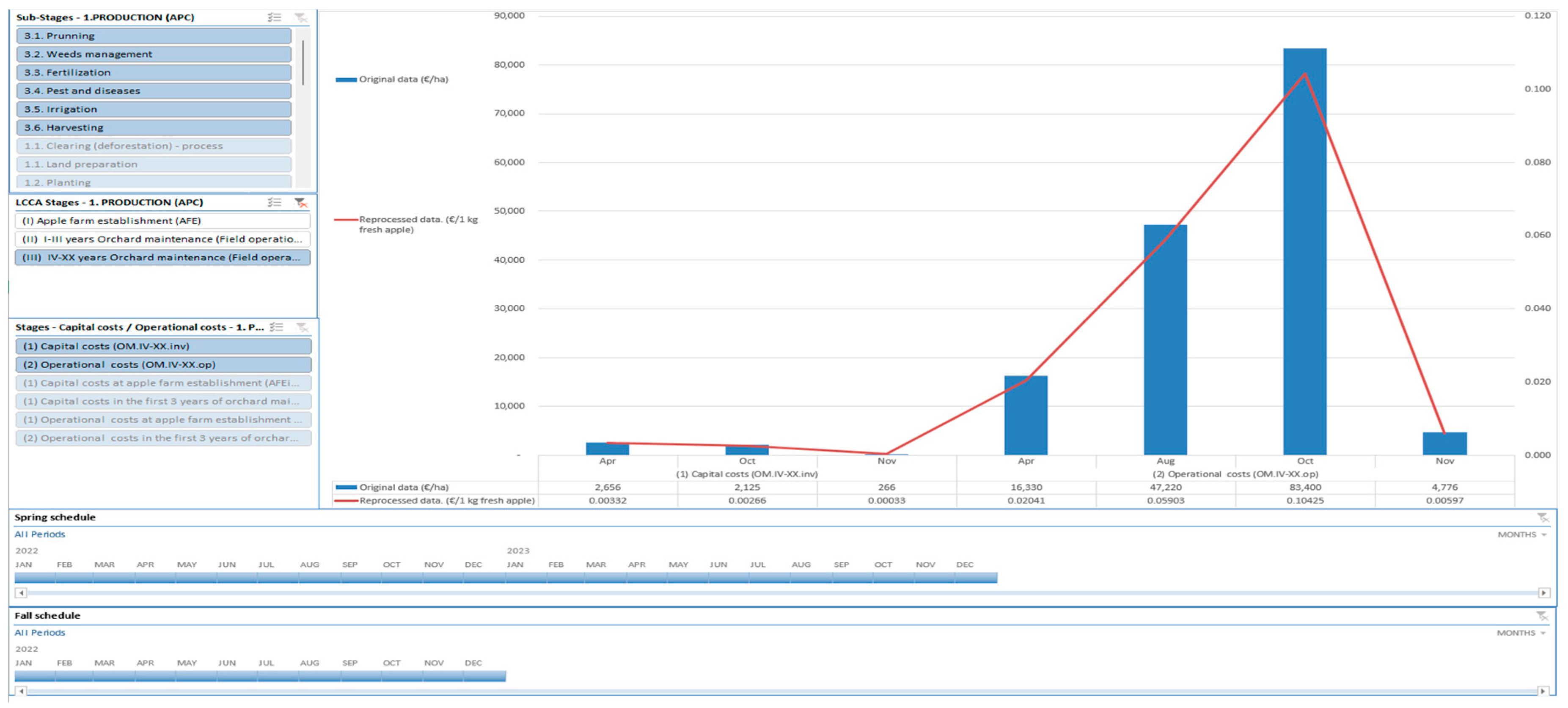
Task: Toggle multi-select on Capital/Operational costs slicer
Action: 277,327
